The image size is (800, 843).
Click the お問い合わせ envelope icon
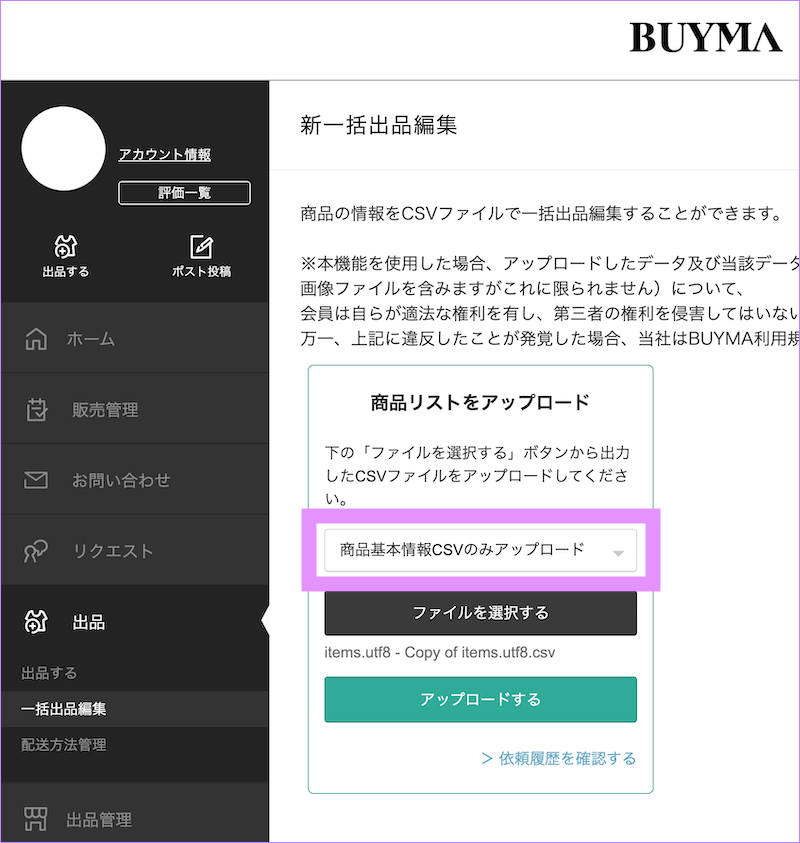click(36, 481)
